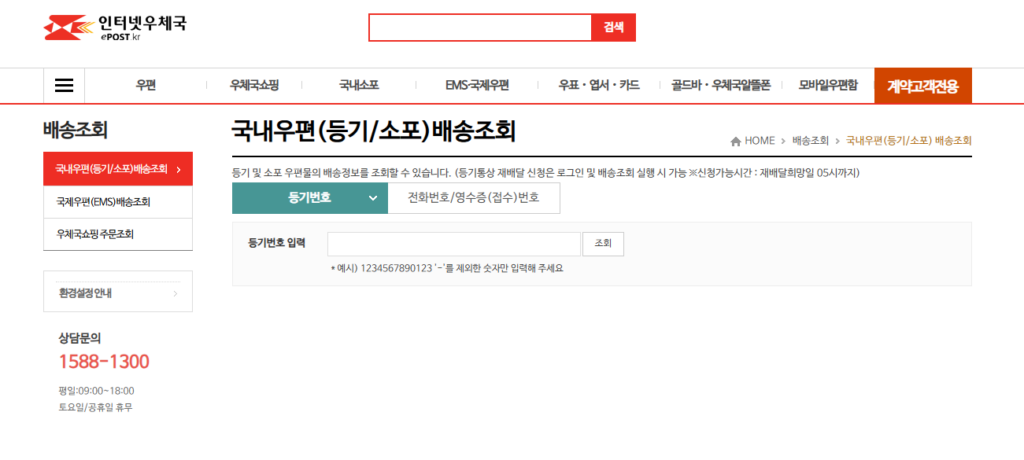The height and width of the screenshot is (460, 1024).
Task: Click the 인터넷우체국 ePOST logo
Action: click(x=115, y=27)
